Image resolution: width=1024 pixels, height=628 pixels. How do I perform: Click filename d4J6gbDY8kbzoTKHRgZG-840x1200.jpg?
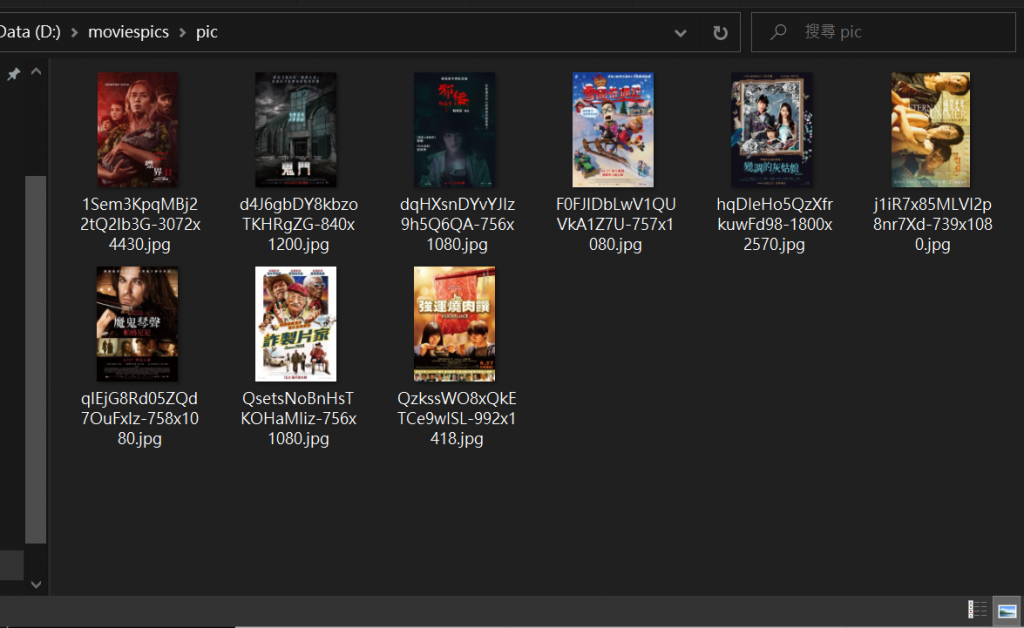[298, 224]
